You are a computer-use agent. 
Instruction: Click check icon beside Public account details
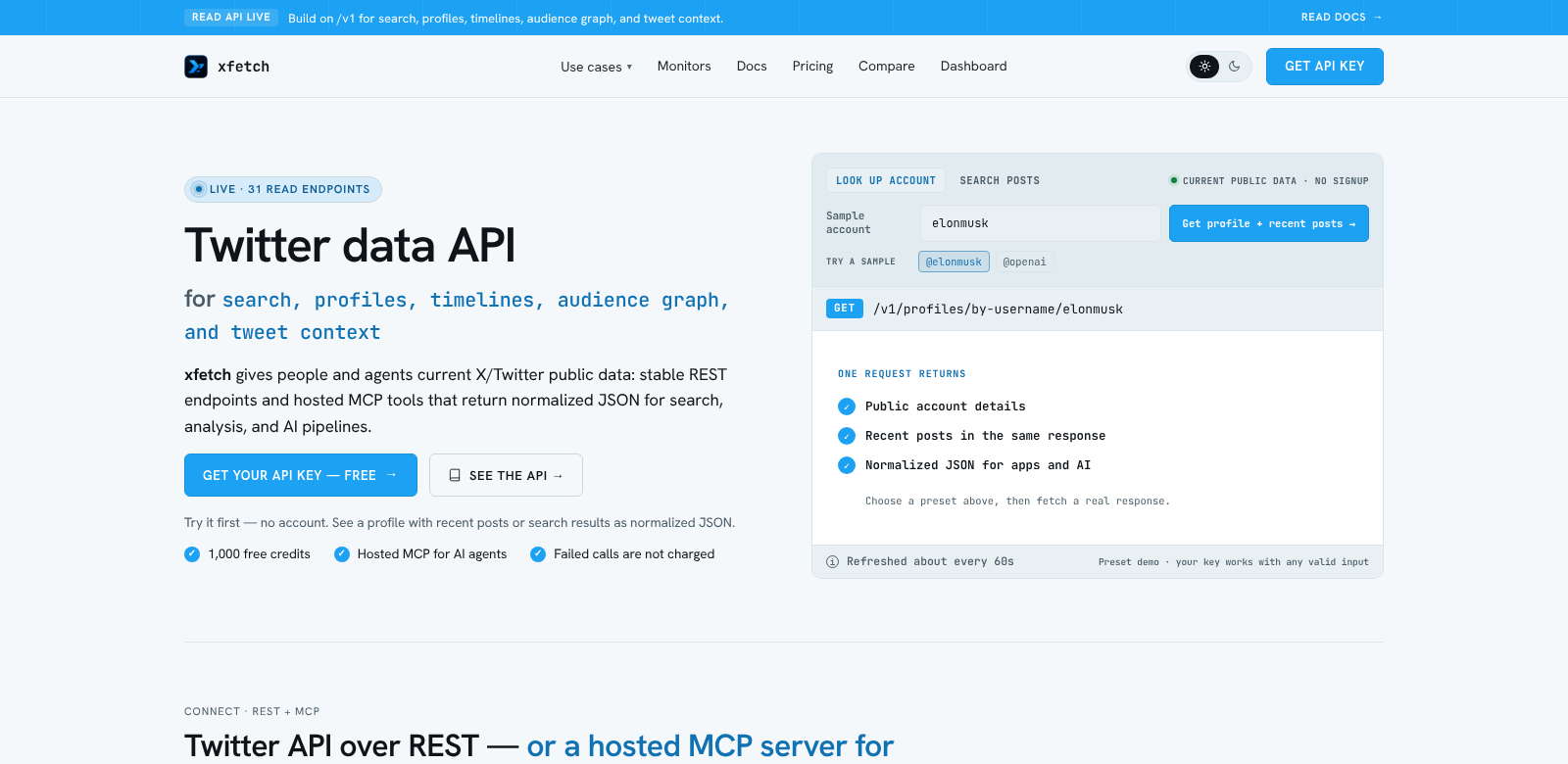coord(847,406)
